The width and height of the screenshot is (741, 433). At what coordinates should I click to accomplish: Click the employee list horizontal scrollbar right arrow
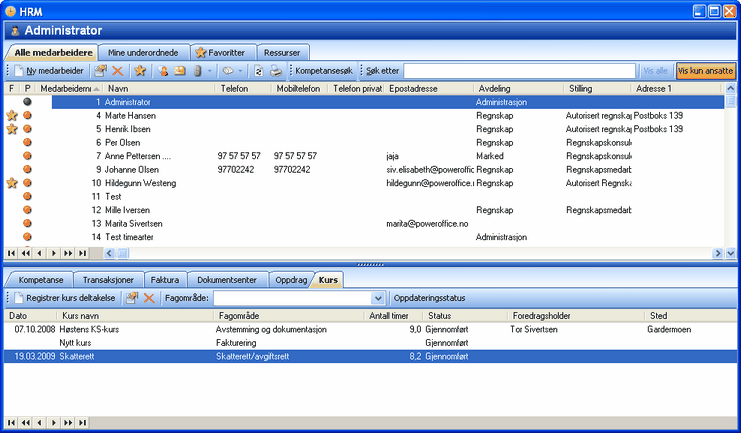coord(718,253)
